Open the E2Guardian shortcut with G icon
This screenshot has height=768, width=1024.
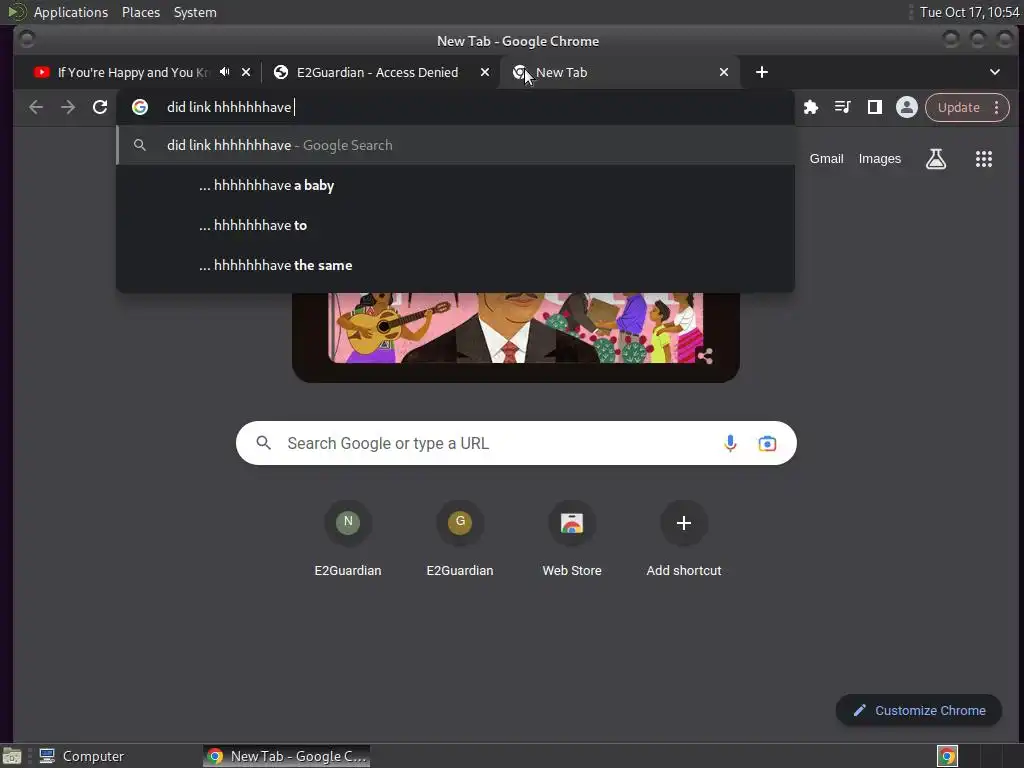click(460, 539)
